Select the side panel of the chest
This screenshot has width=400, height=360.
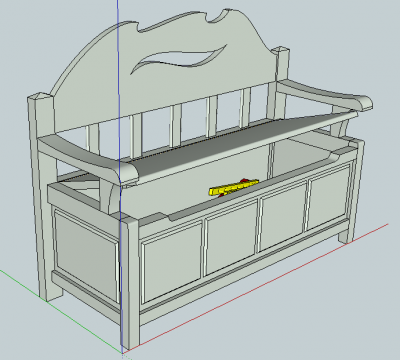click(x=86, y=257)
